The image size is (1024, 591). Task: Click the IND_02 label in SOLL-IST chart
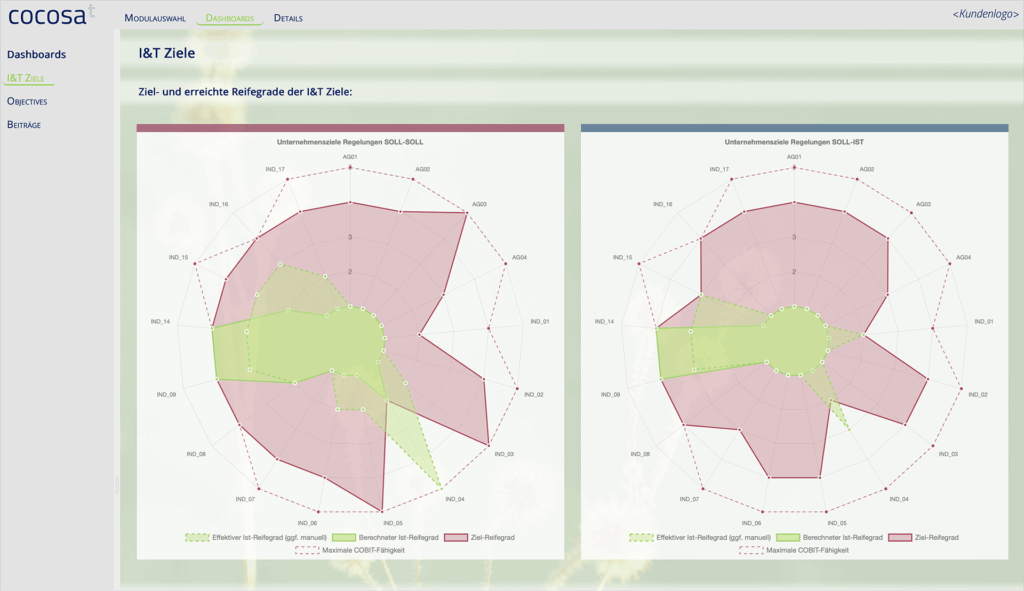pos(978,394)
